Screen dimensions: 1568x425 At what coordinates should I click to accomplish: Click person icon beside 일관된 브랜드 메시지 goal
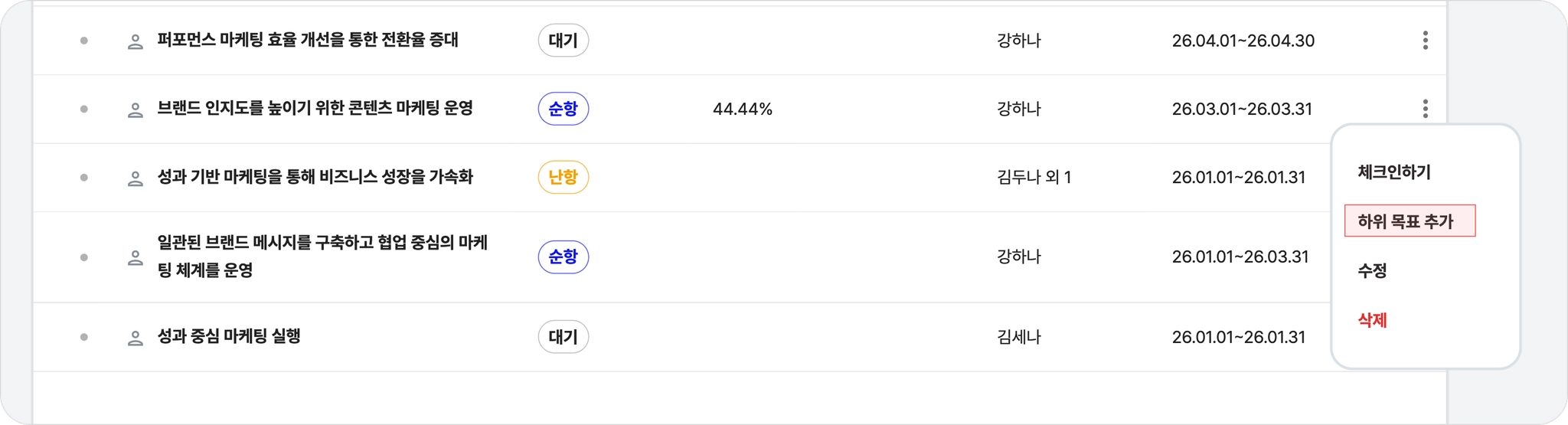coord(135,257)
